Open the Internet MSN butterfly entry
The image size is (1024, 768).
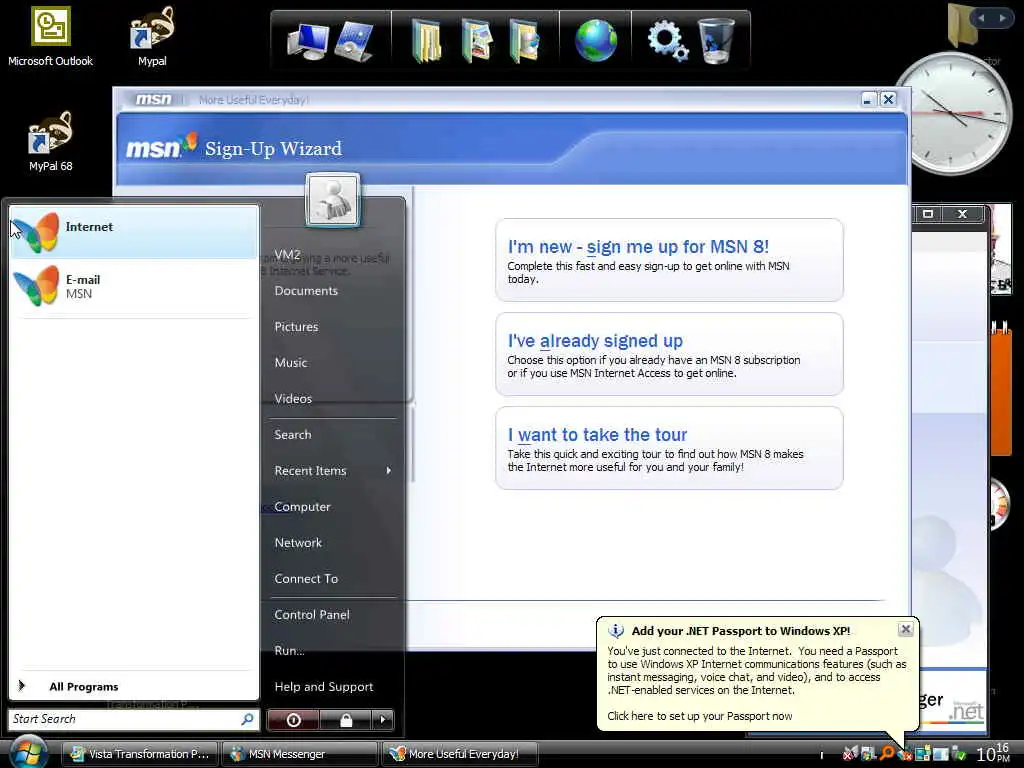click(x=134, y=232)
